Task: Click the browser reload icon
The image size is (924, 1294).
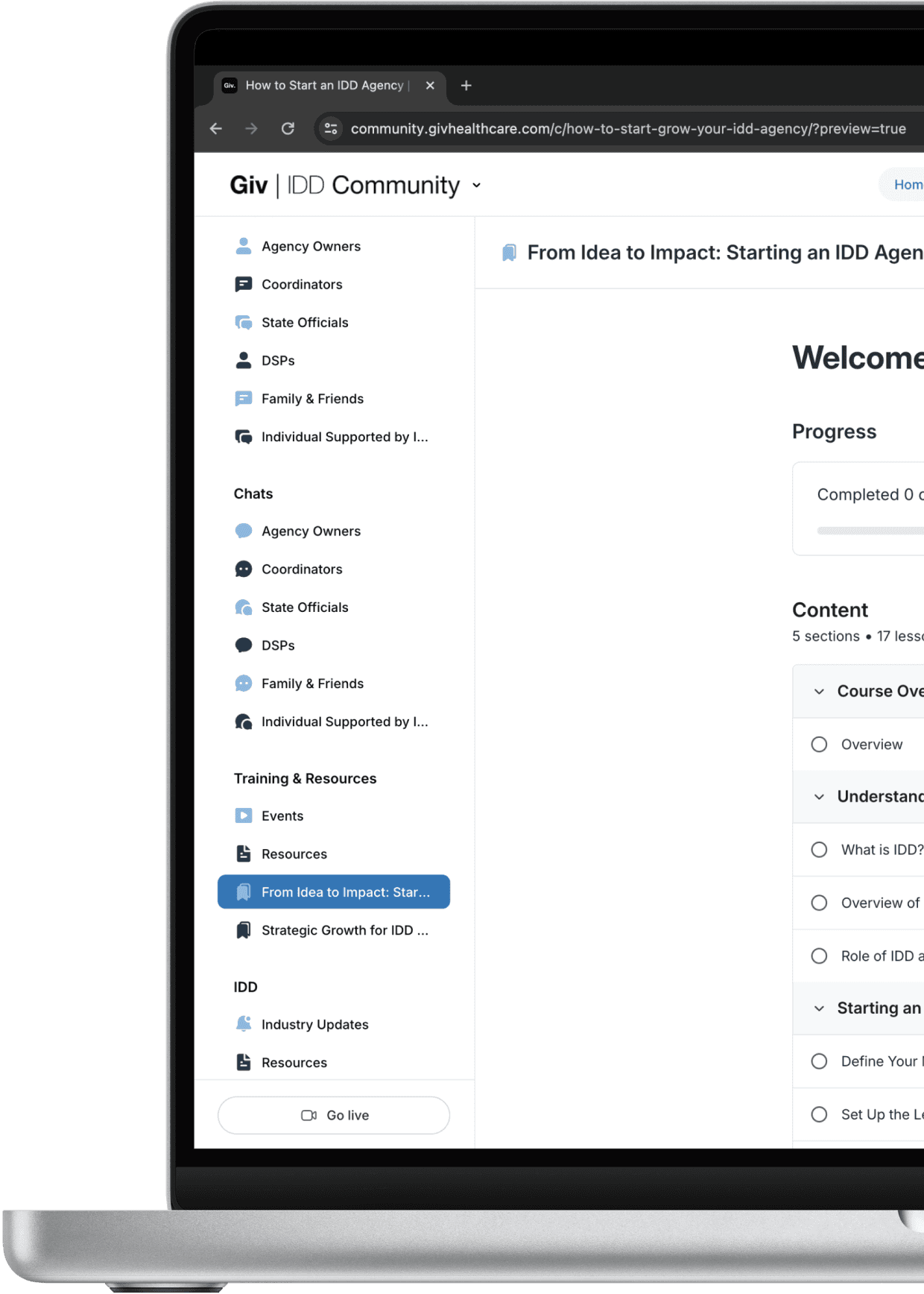Action: (x=288, y=128)
